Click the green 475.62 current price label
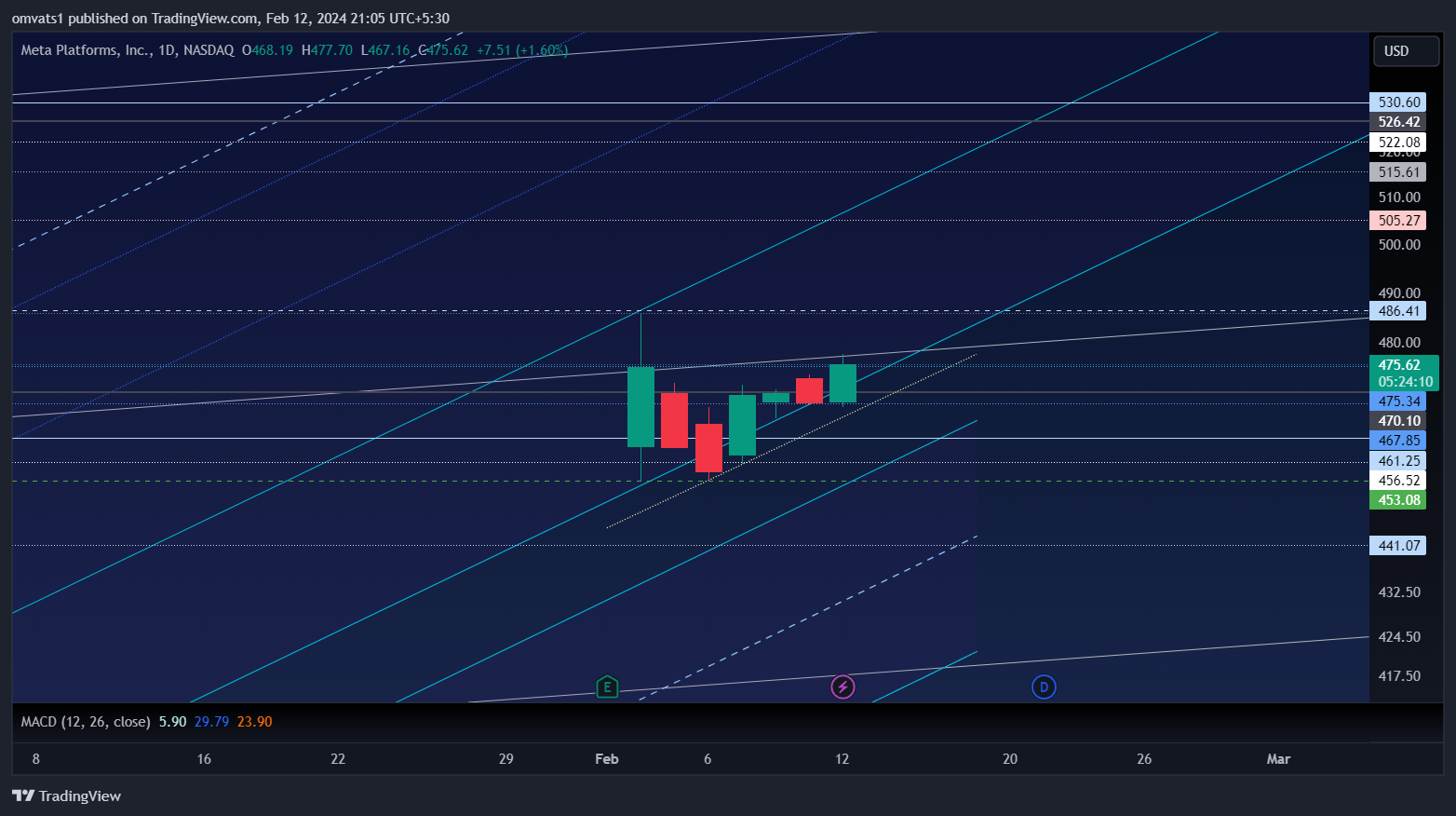The width and height of the screenshot is (1456, 816). point(1404,365)
